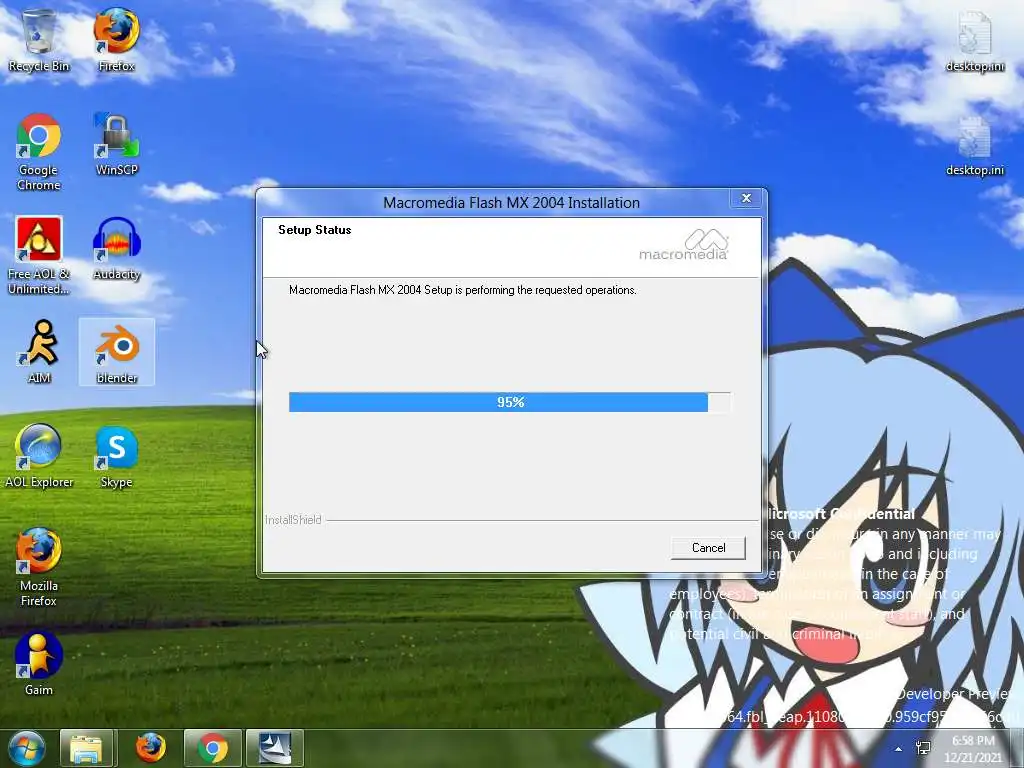Click the installer window title bar text
1024x768 pixels.
click(x=511, y=202)
